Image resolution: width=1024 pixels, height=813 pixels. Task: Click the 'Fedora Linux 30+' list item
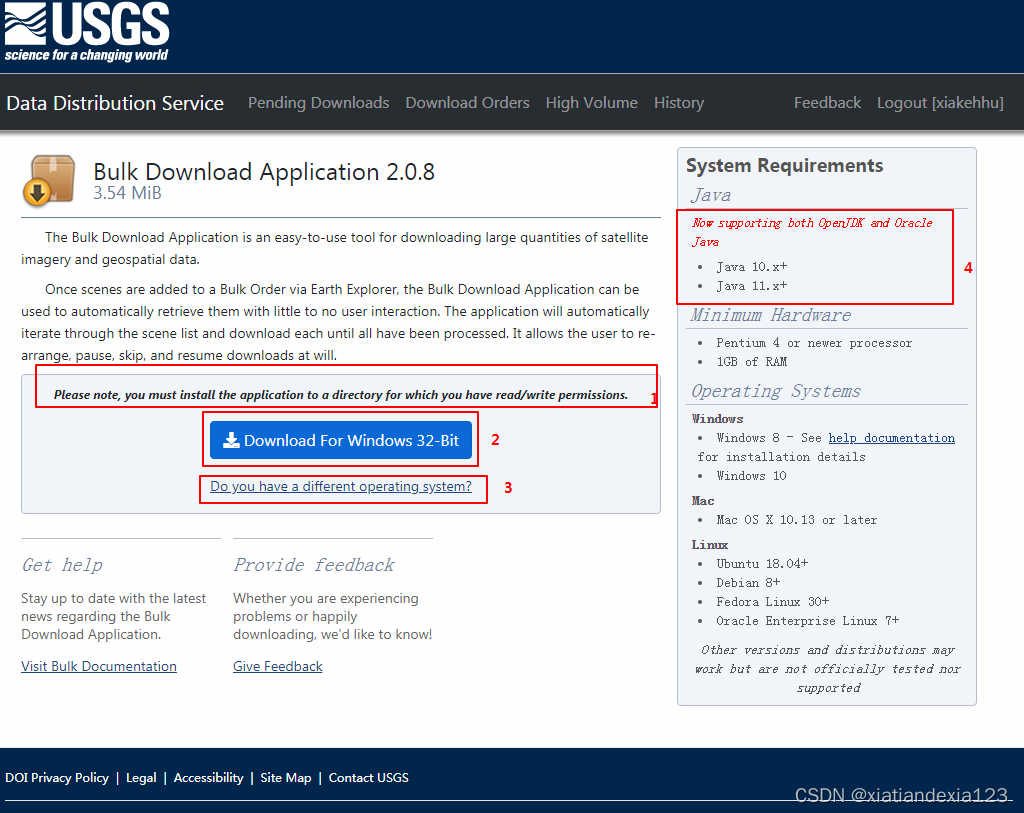coord(773,601)
